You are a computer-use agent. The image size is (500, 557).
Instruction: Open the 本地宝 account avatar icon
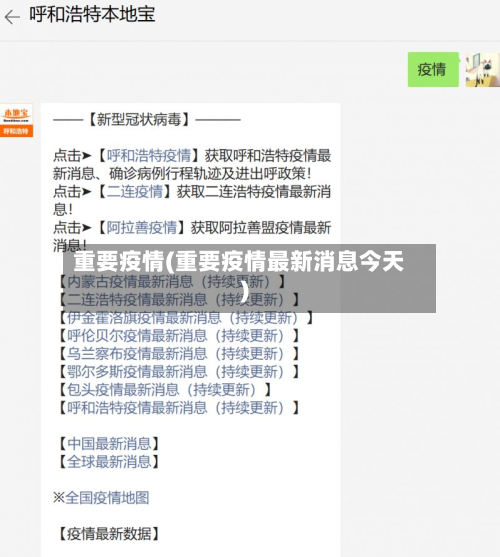pos(16,120)
